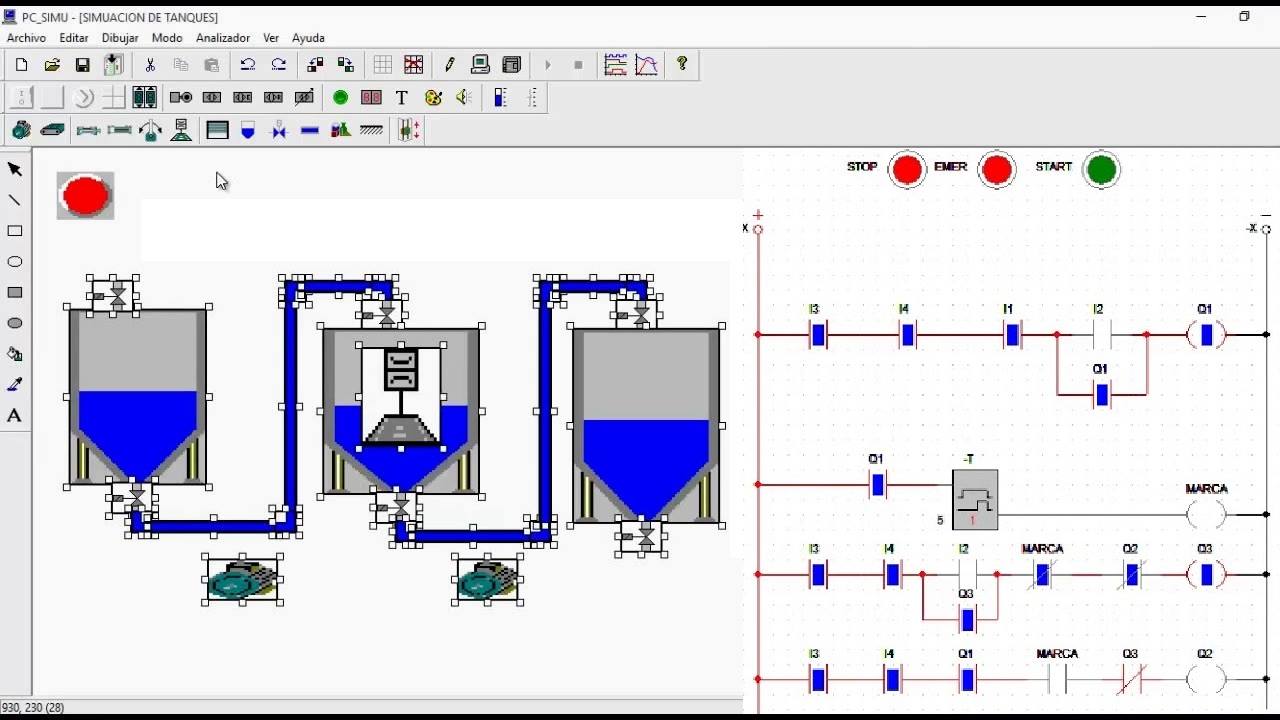The height and width of the screenshot is (720, 1280).
Task: Select the text A drawing tool
Action: 15,416
